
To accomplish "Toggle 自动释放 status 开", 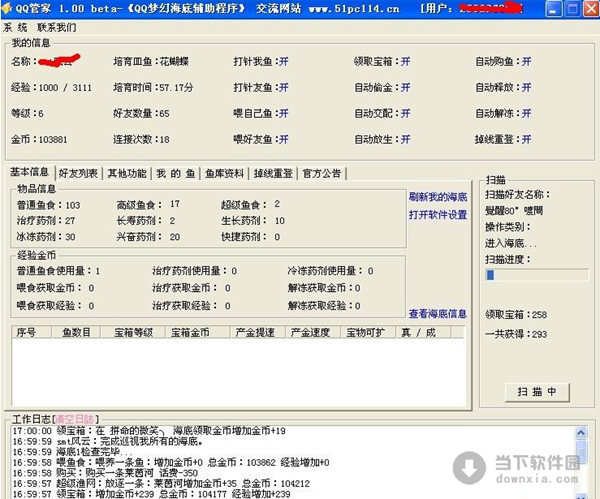I will tap(527, 88).
